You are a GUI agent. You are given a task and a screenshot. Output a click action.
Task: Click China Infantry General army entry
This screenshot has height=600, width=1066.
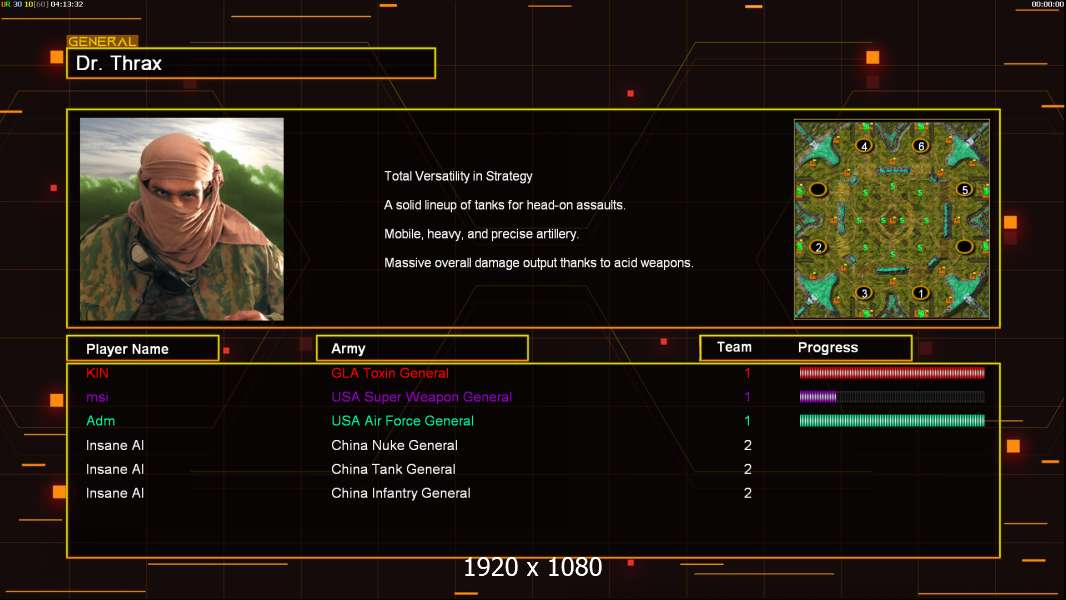pyautogui.click(x=401, y=493)
